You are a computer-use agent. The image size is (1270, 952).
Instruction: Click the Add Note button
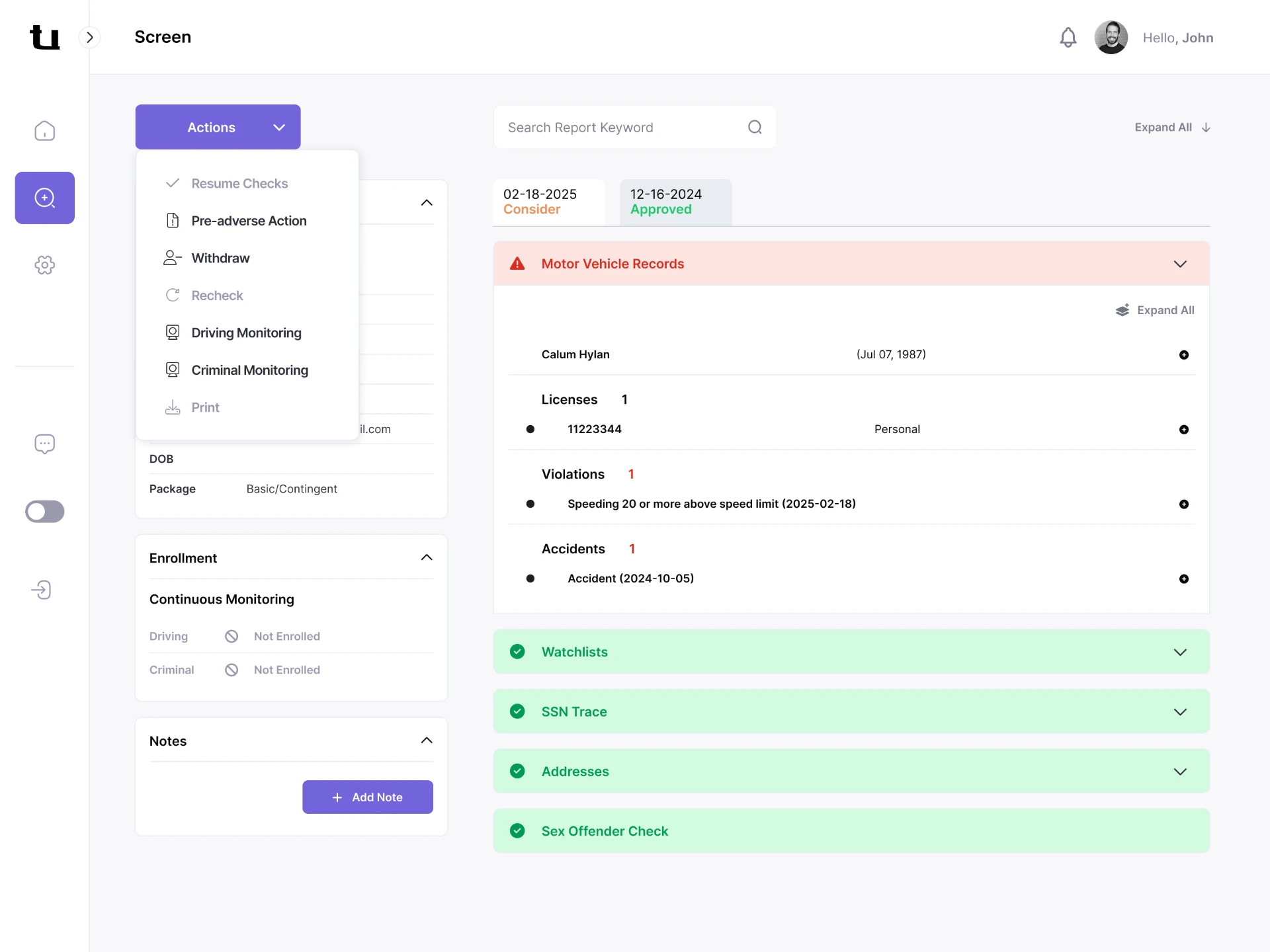368,797
